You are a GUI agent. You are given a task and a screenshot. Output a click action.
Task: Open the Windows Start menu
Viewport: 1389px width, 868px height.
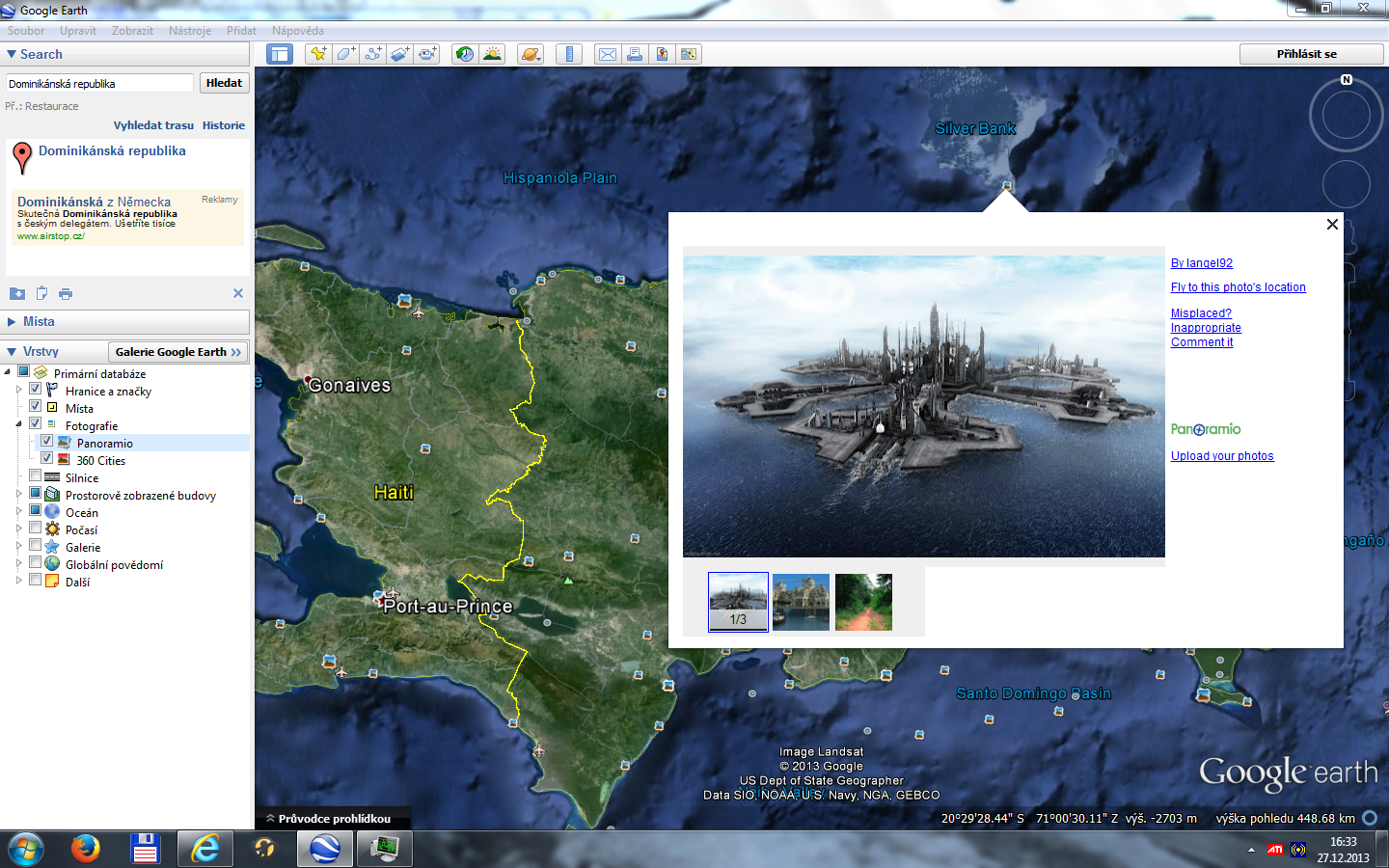tap(26, 849)
